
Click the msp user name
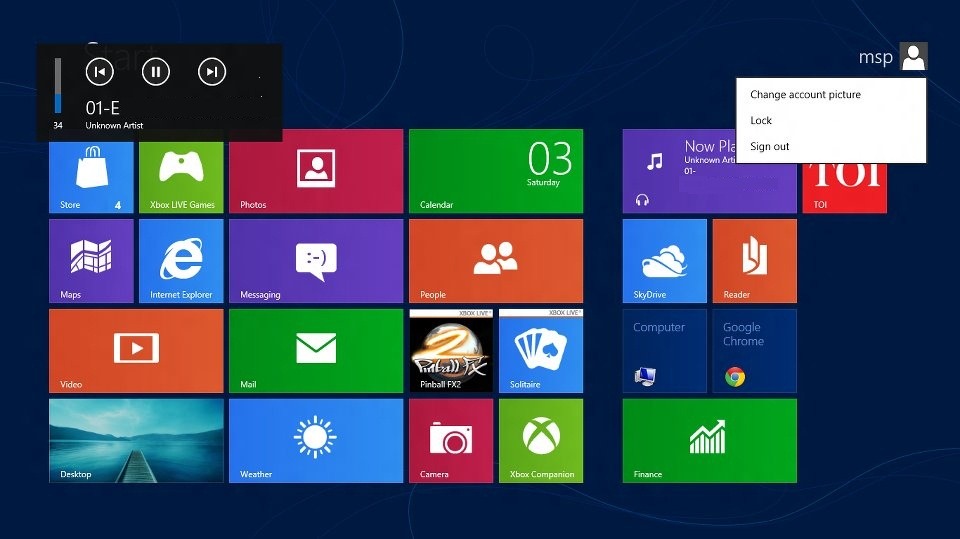pos(876,57)
